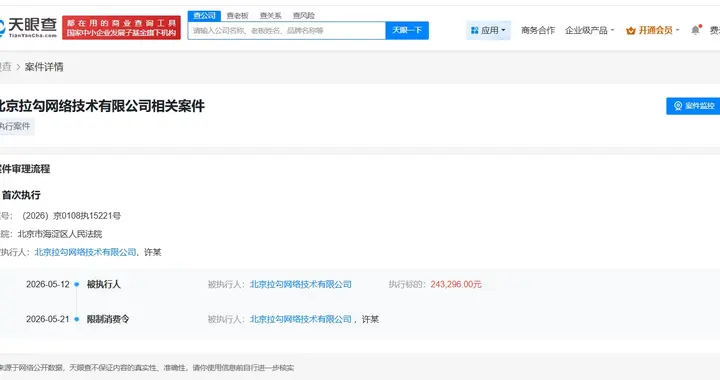Click the 限制消费令 event label
This screenshot has width=720, height=380.
108,319
